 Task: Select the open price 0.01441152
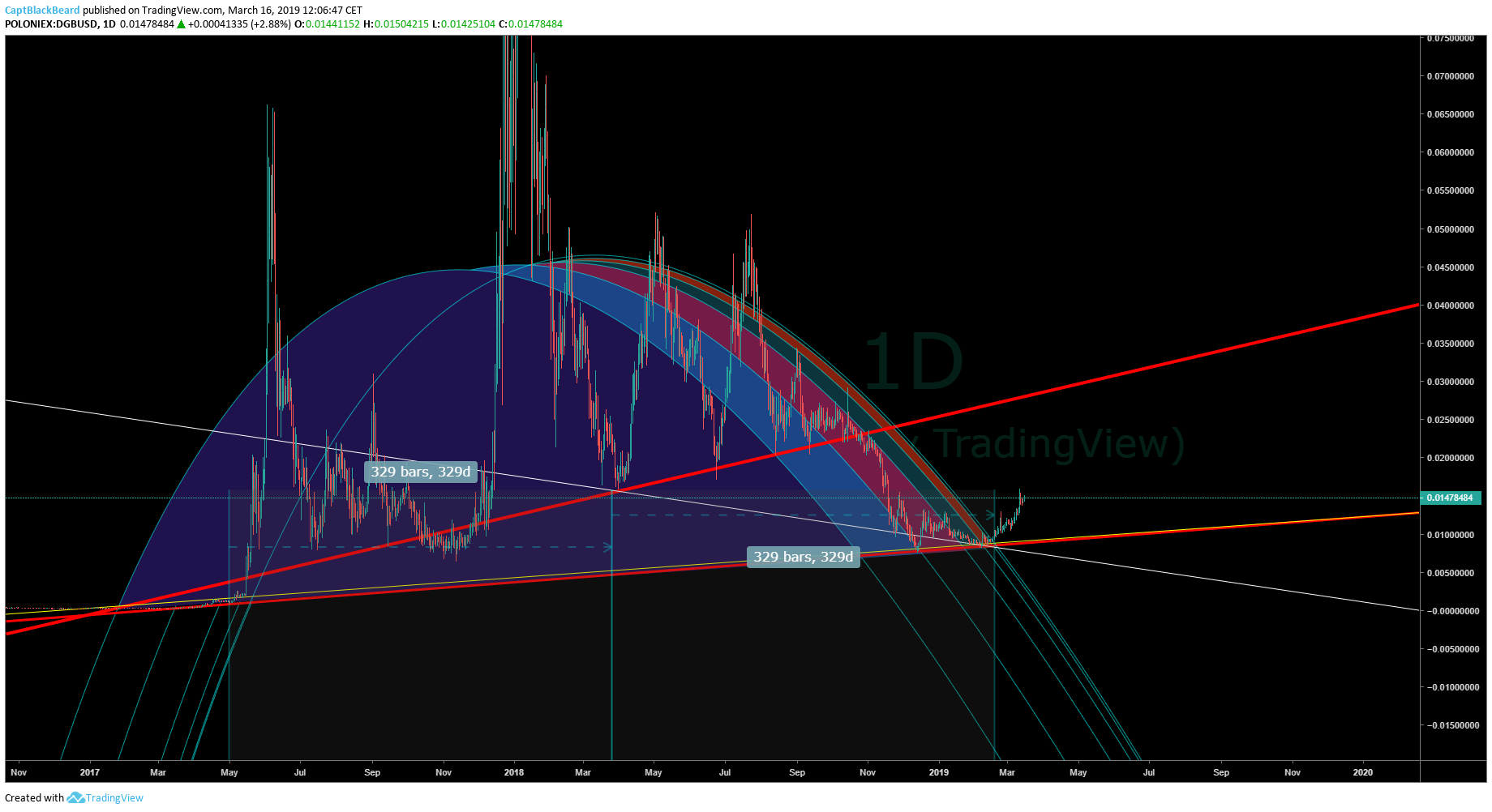[x=332, y=24]
